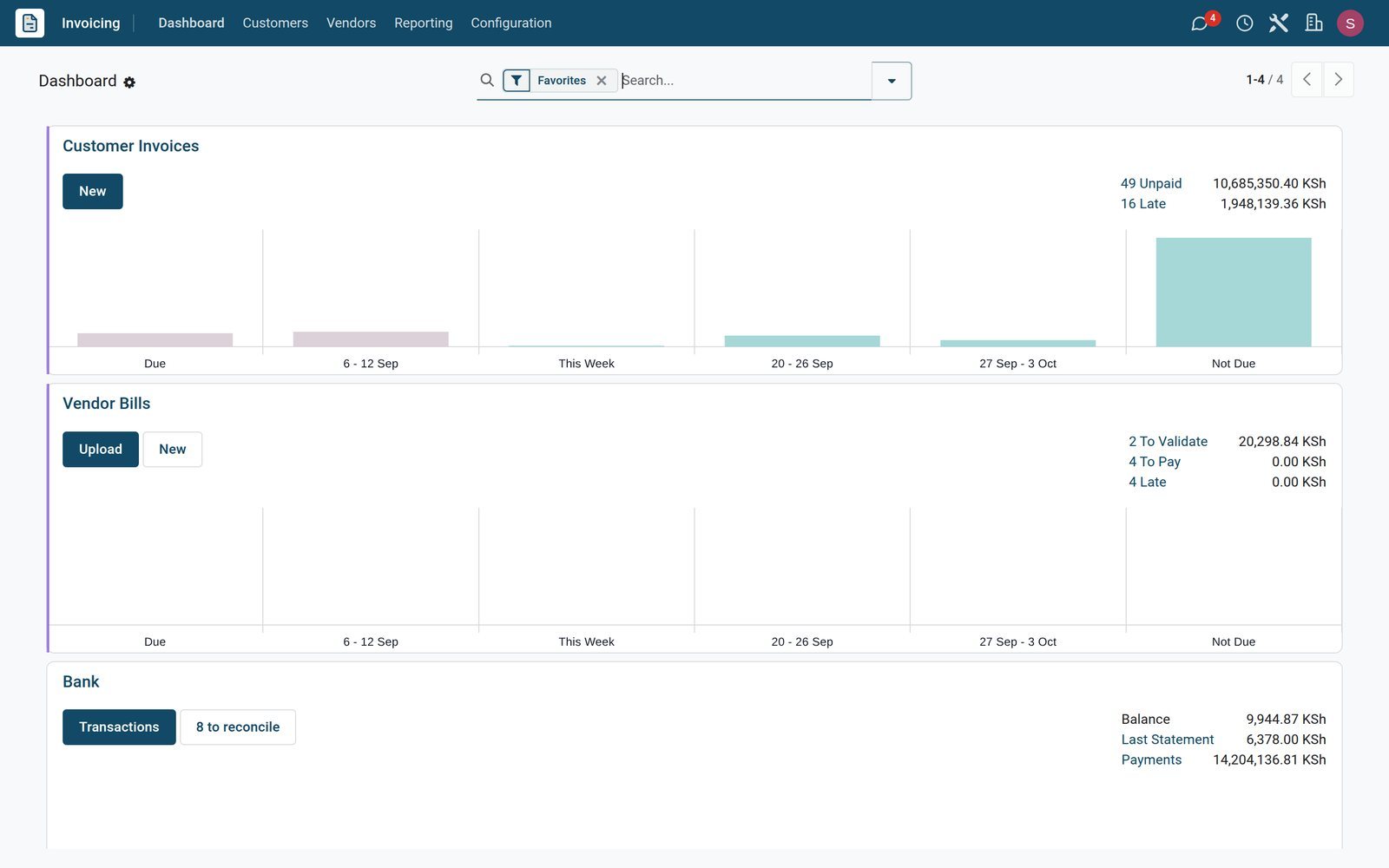Open Payments link in Bank
Image resolution: width=1389 pixels, height=868 pixels.
click(1151, 760)
